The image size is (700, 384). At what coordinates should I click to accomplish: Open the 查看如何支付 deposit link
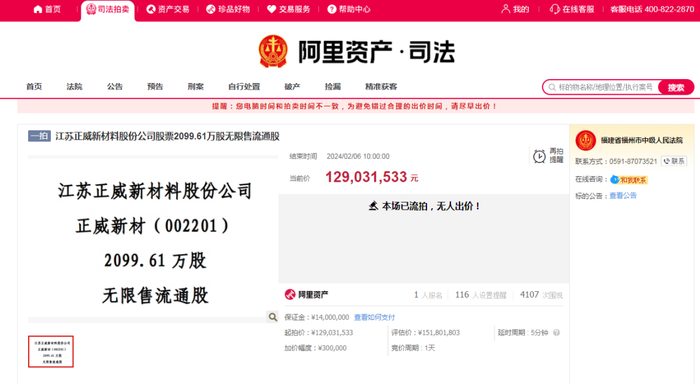pos(374,317)
